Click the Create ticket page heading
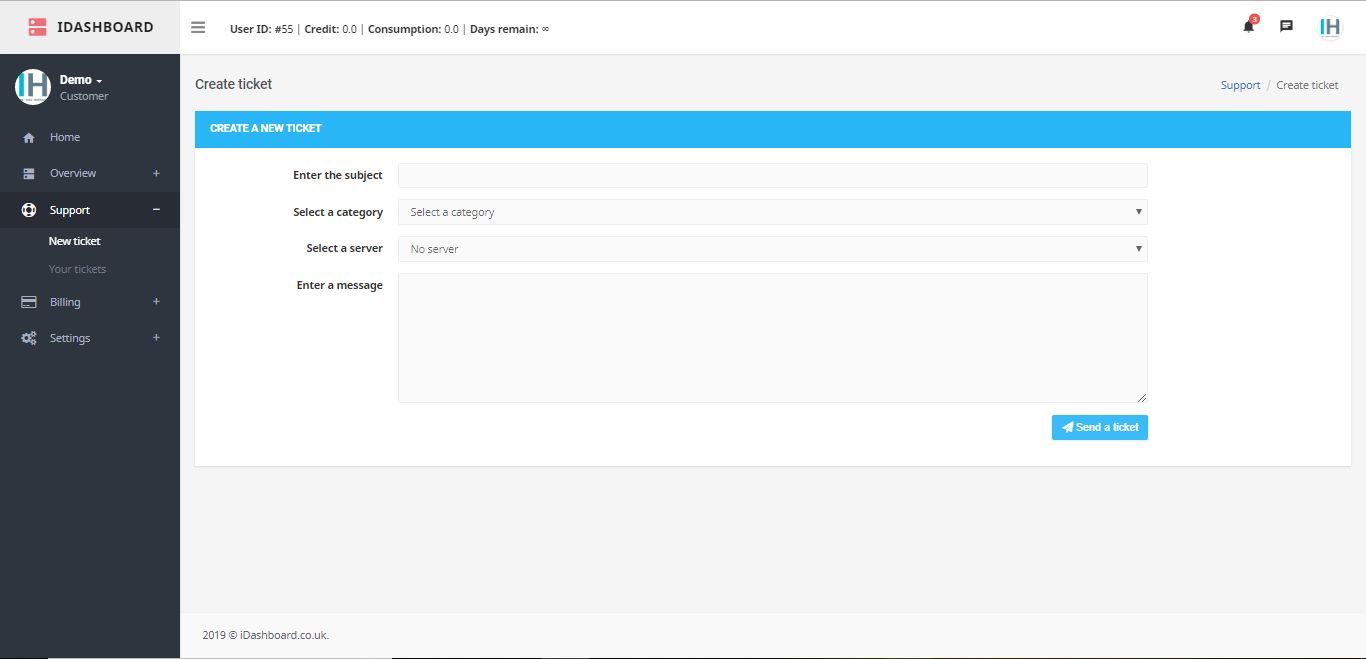Viewport: 1366px width, 659px height. click(x=233, y=84)
